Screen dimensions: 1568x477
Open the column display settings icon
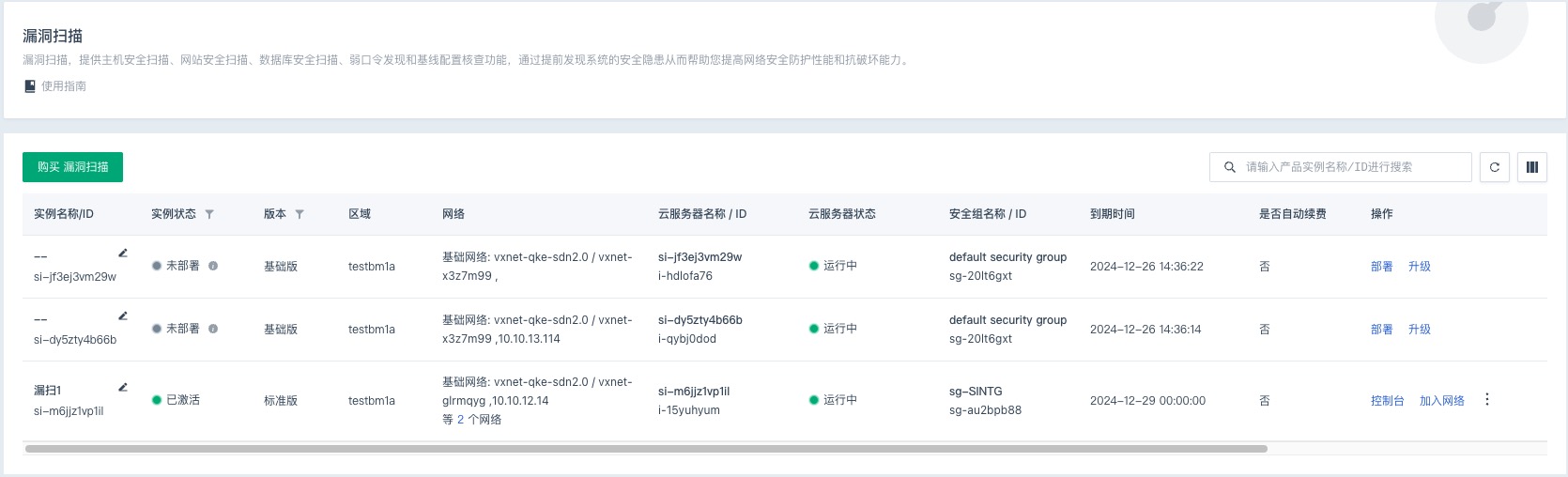(x=1532, y=167)
